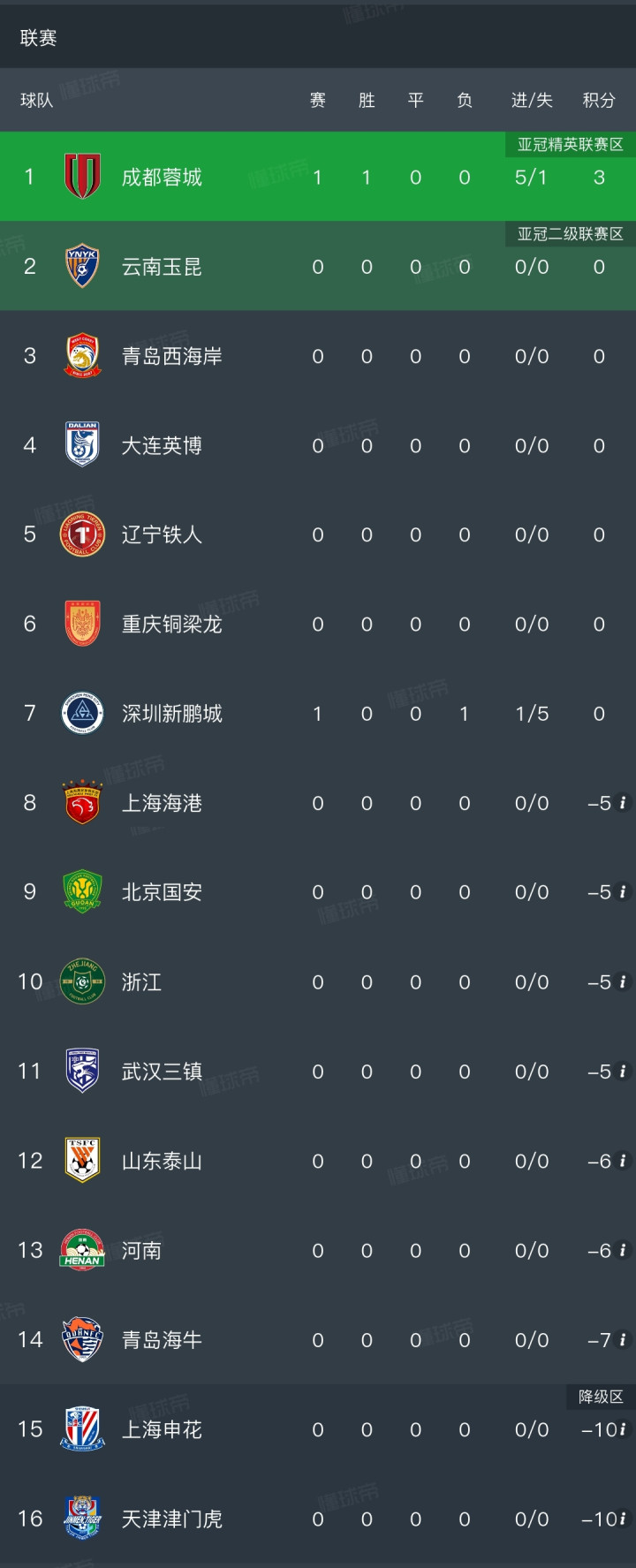Select the 浙江 team row name
The image size is (636, 1568).
click(x=141, y=982)
